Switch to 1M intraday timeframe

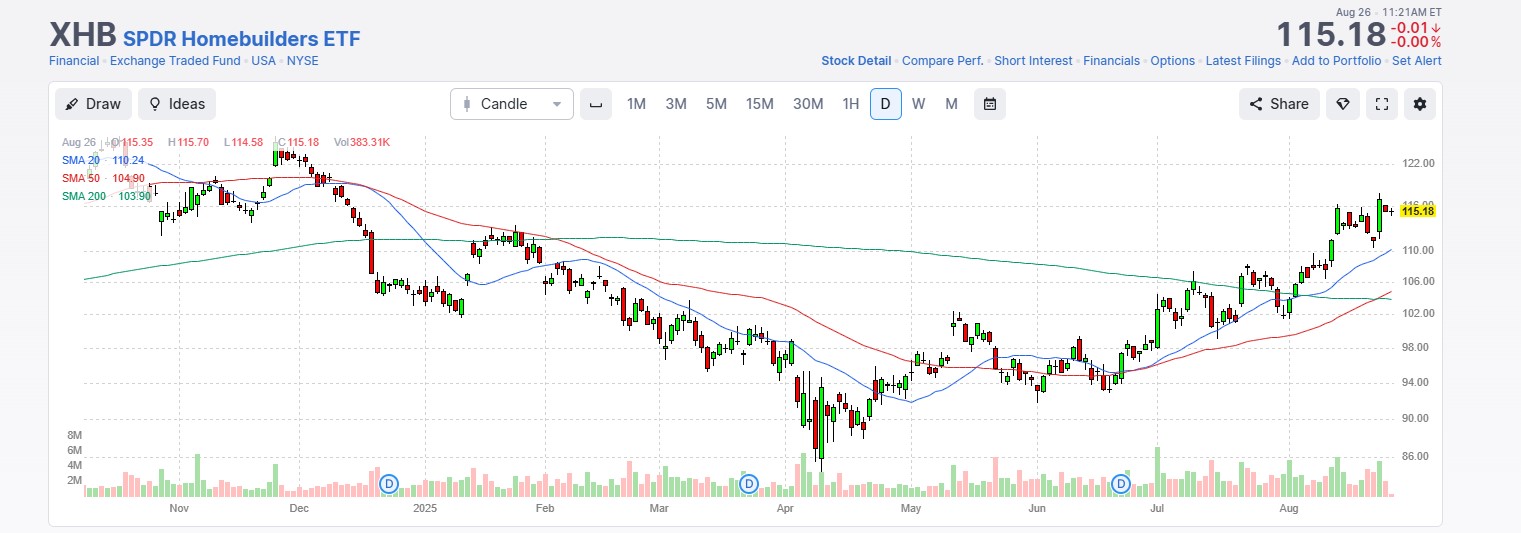pos(636,104)
